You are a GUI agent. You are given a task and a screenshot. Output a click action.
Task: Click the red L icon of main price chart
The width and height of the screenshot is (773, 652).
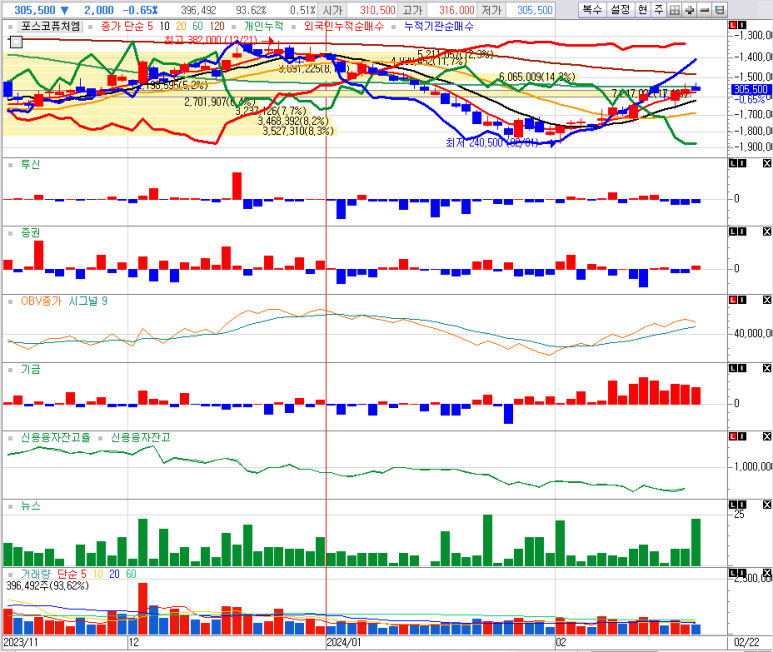coord(733,25)
